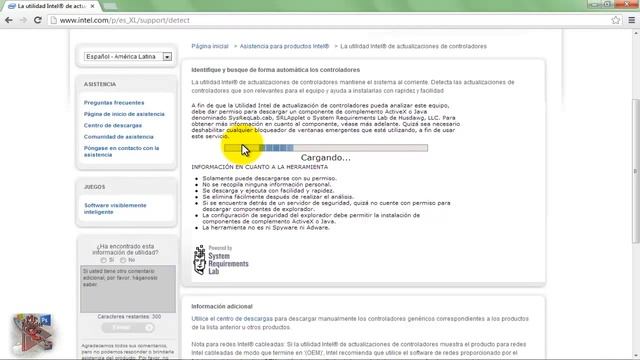Reload the page with the refresh icon
This screenshot has width=640, height=360.
(38, 20)
